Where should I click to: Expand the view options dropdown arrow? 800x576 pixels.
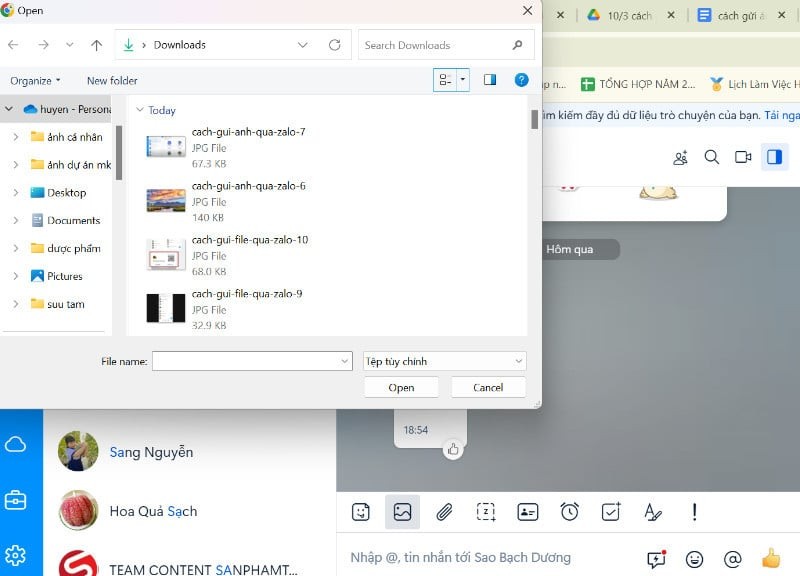point(461,79)
